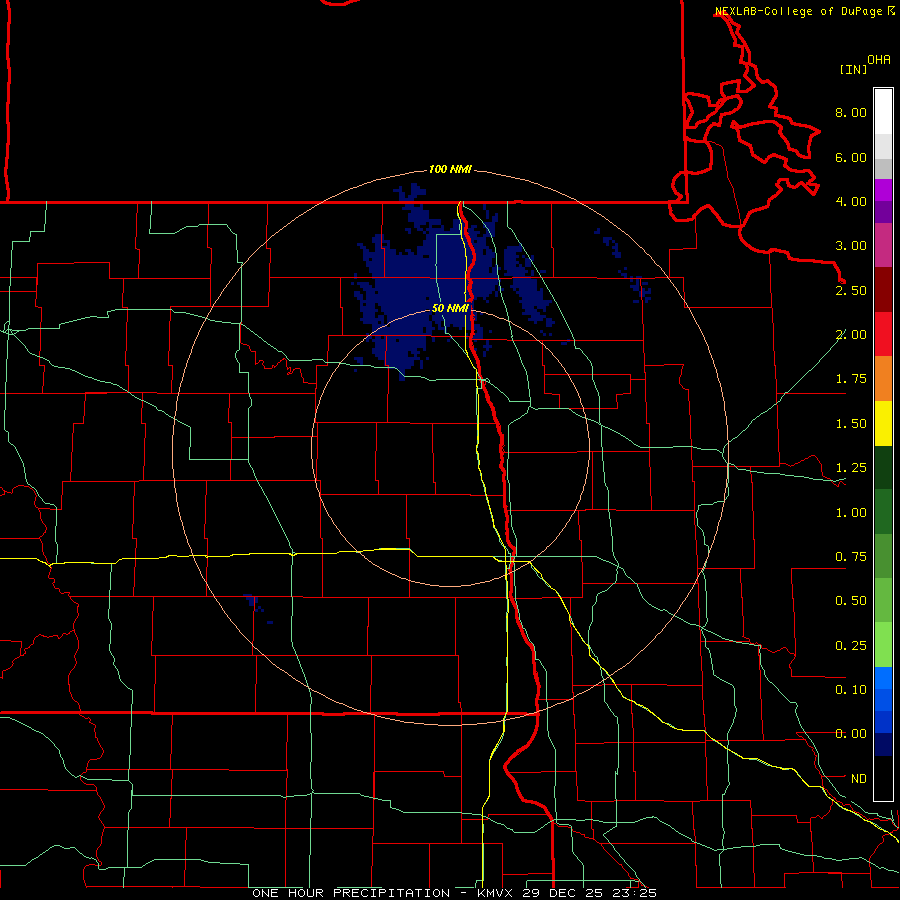
Task: Click the magenta-purple color band in legend
Action: (x=883, y=246)
